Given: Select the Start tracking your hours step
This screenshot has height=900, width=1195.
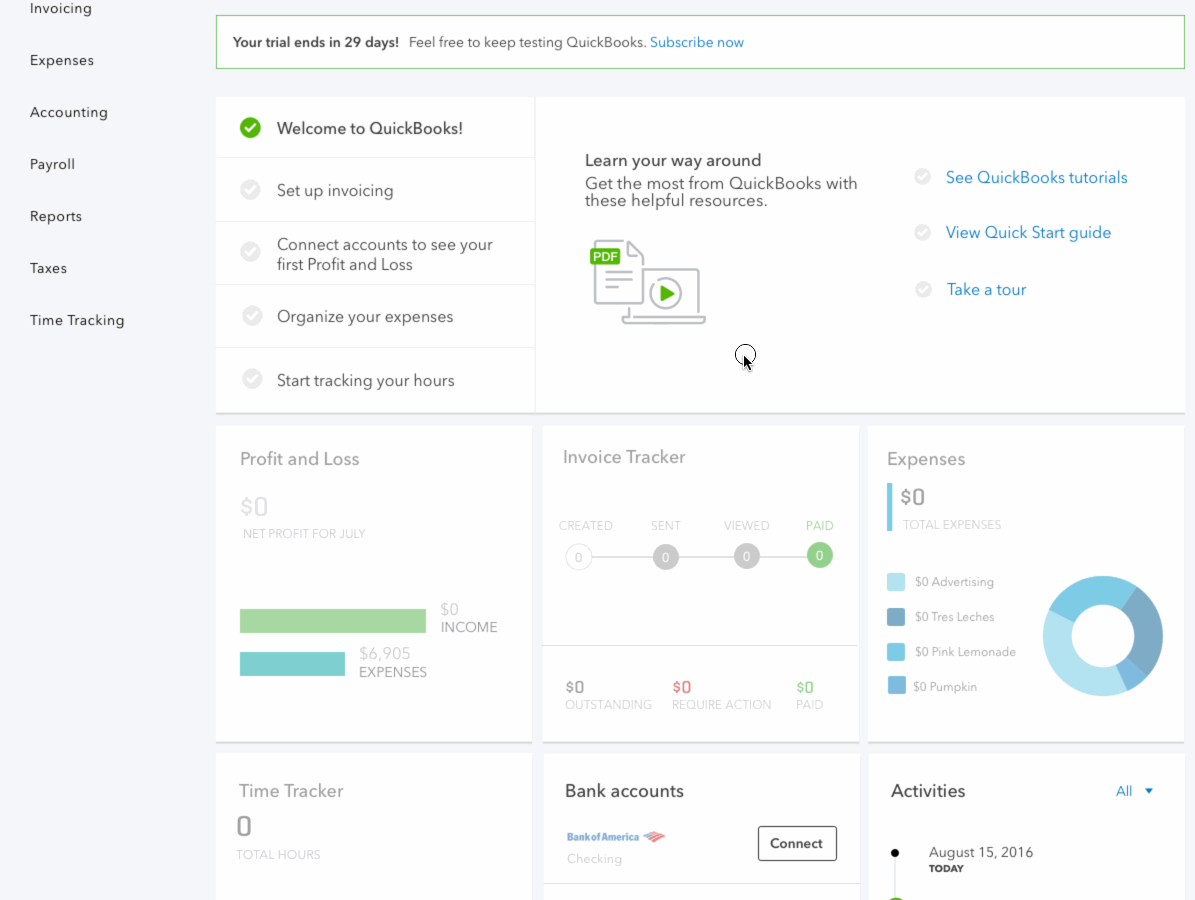Looking at the screenshot, I should [375, 380].
